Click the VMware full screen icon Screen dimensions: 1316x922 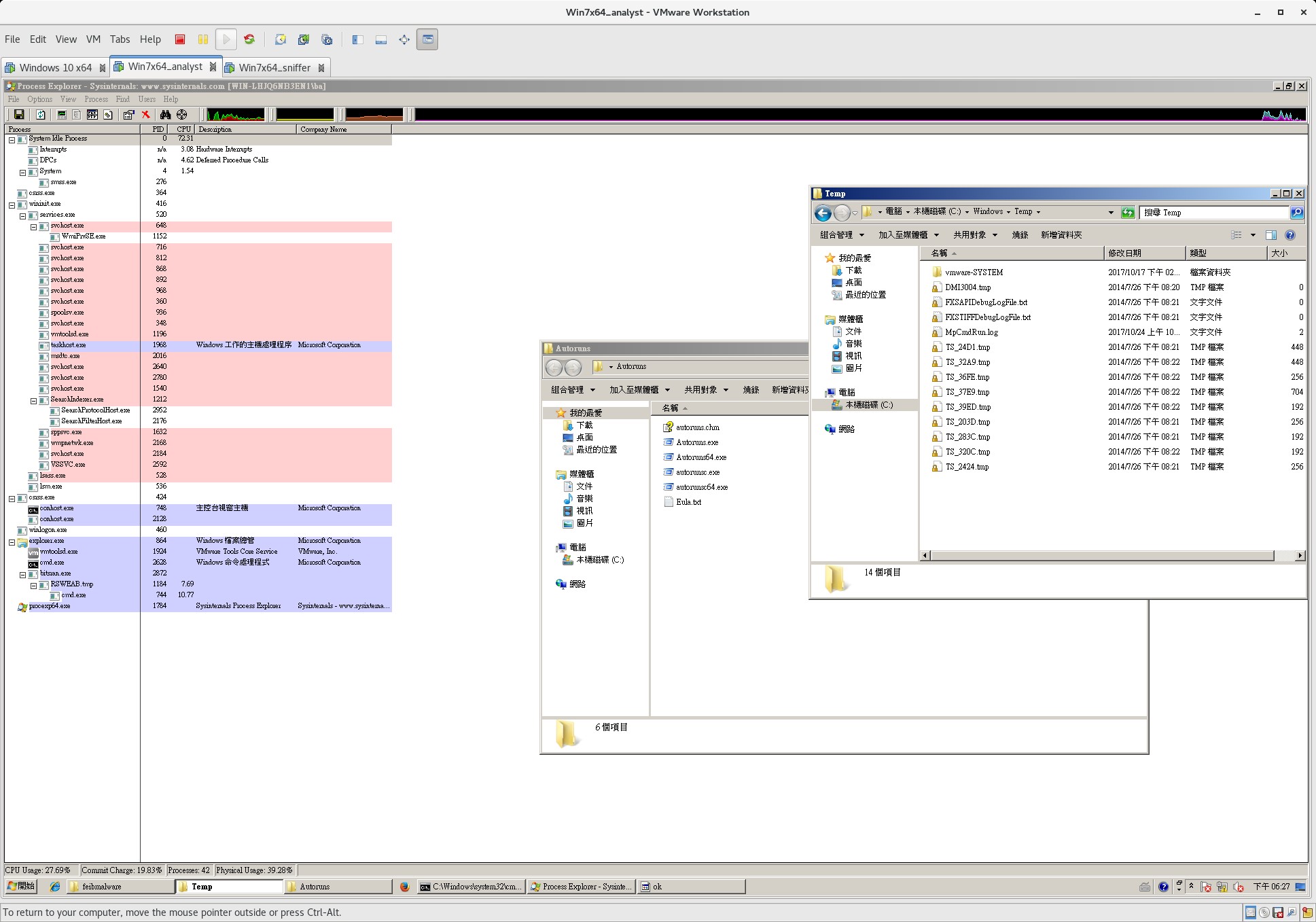click(x=404, y=39)
